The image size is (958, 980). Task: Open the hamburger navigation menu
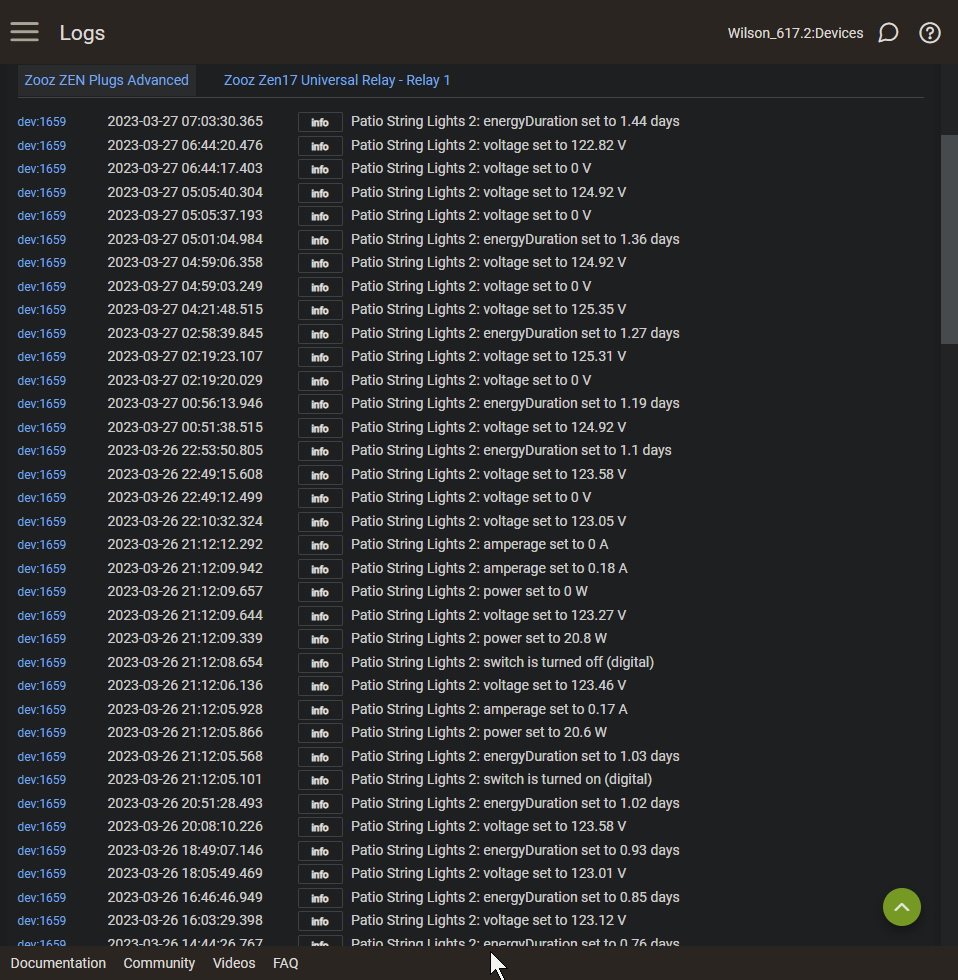24,32
